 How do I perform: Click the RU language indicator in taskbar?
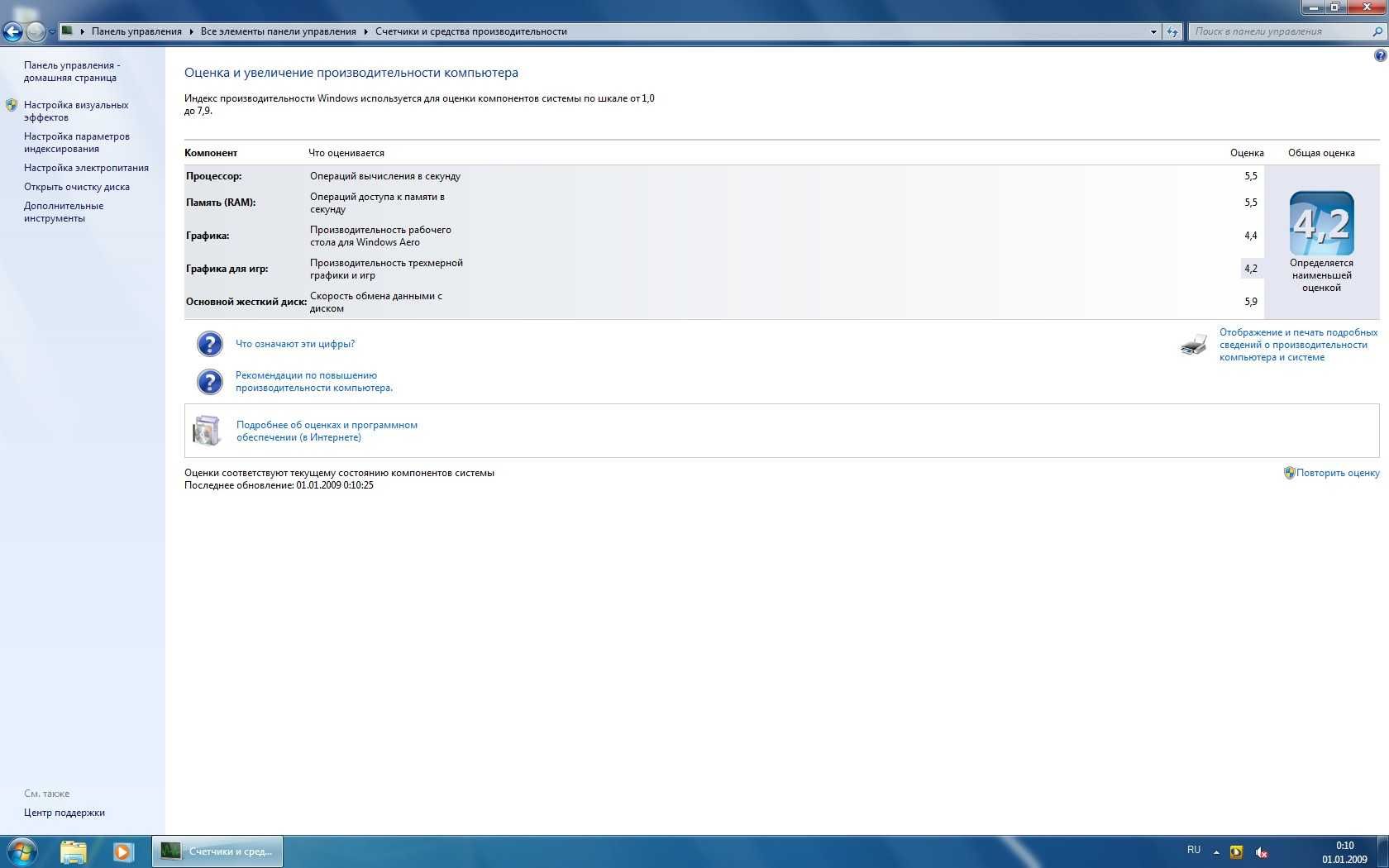click(1194, 850)
